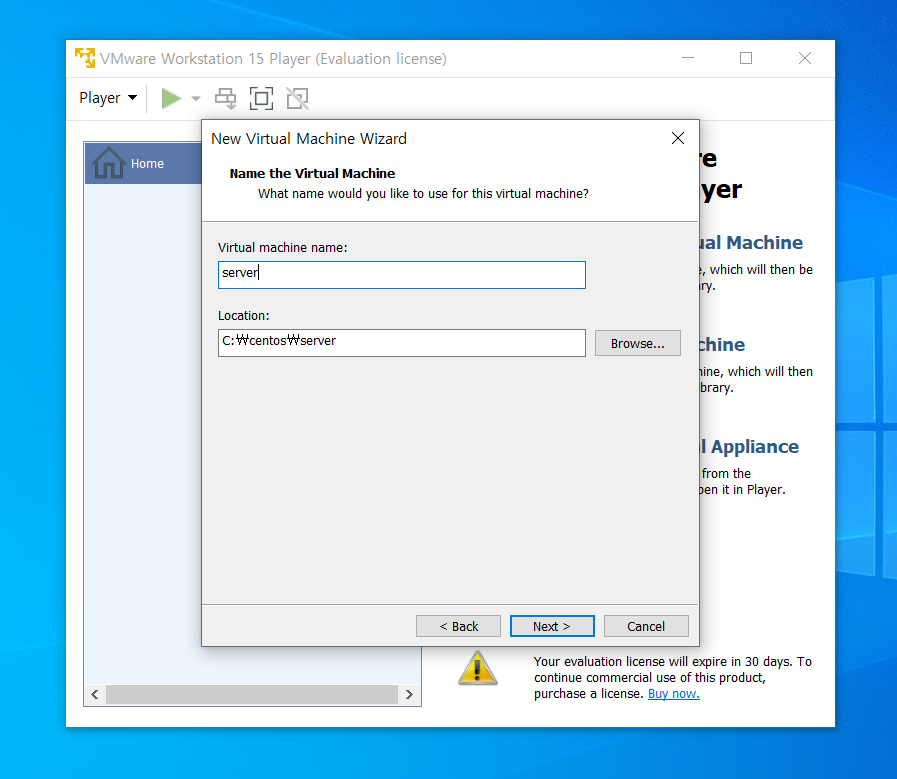897x779 pixels.
Task: Maximize the VMware Workstation Player window
Action: pos(746,58)
